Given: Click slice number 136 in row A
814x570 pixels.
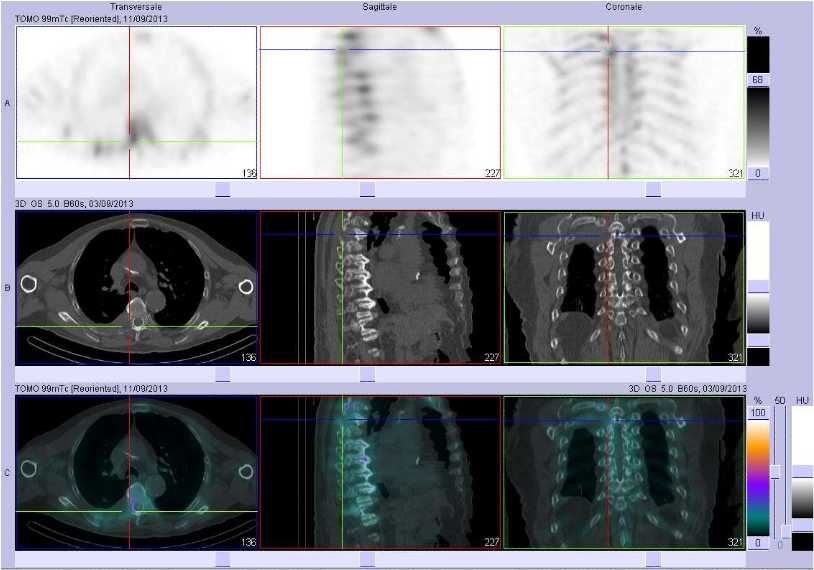Looking at the screenshot, I should tap(249, 173).
